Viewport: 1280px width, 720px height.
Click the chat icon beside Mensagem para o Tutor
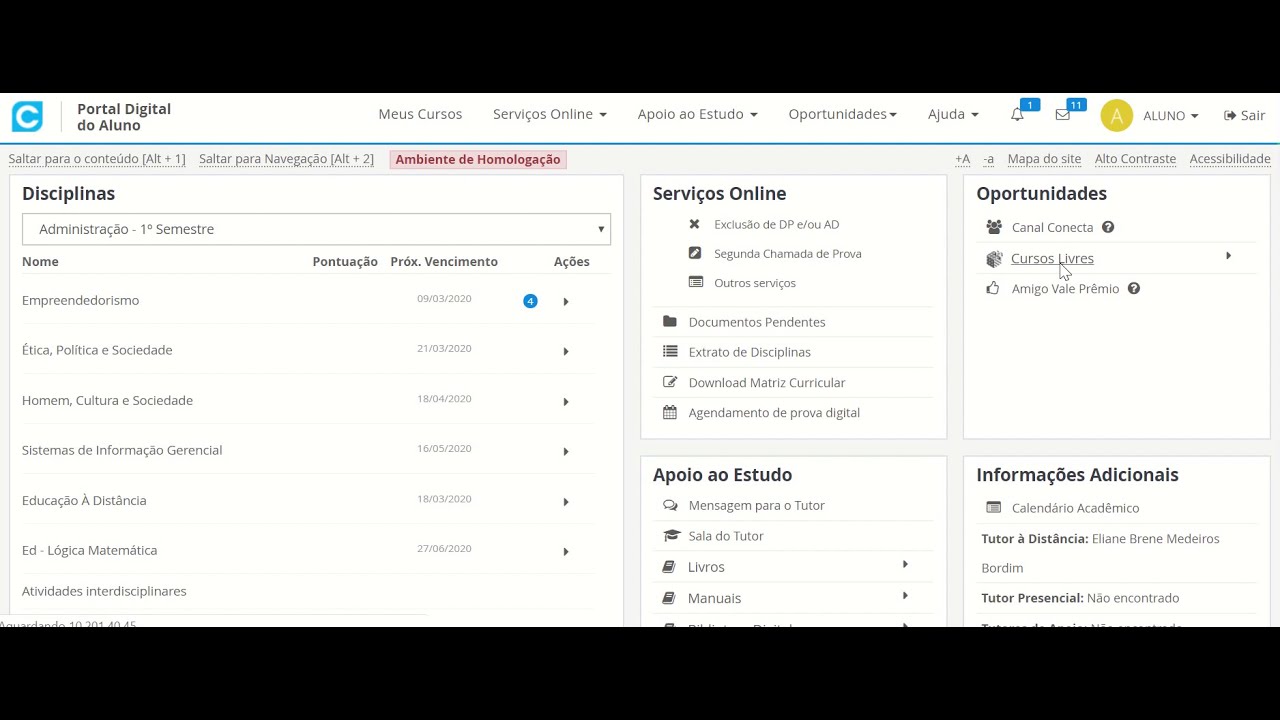tap(670, 505)
